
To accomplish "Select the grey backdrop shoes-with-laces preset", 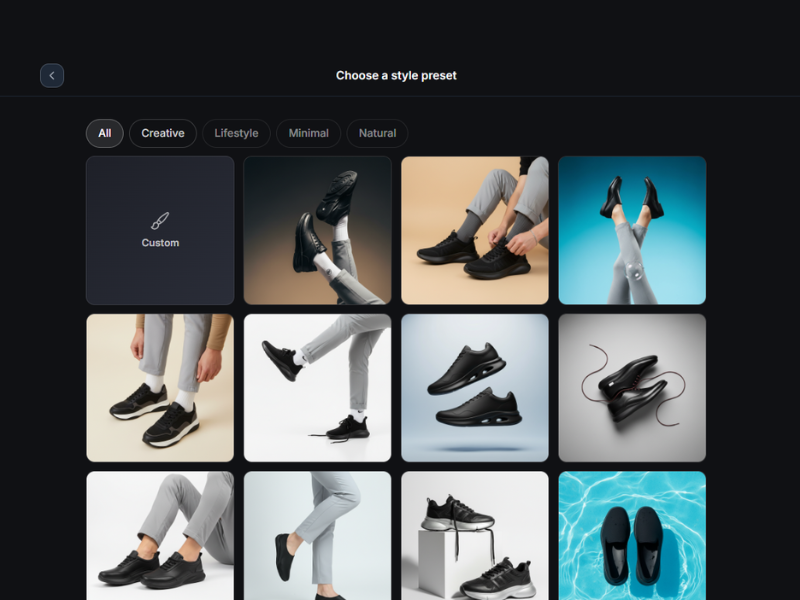I will coord(632,388).
